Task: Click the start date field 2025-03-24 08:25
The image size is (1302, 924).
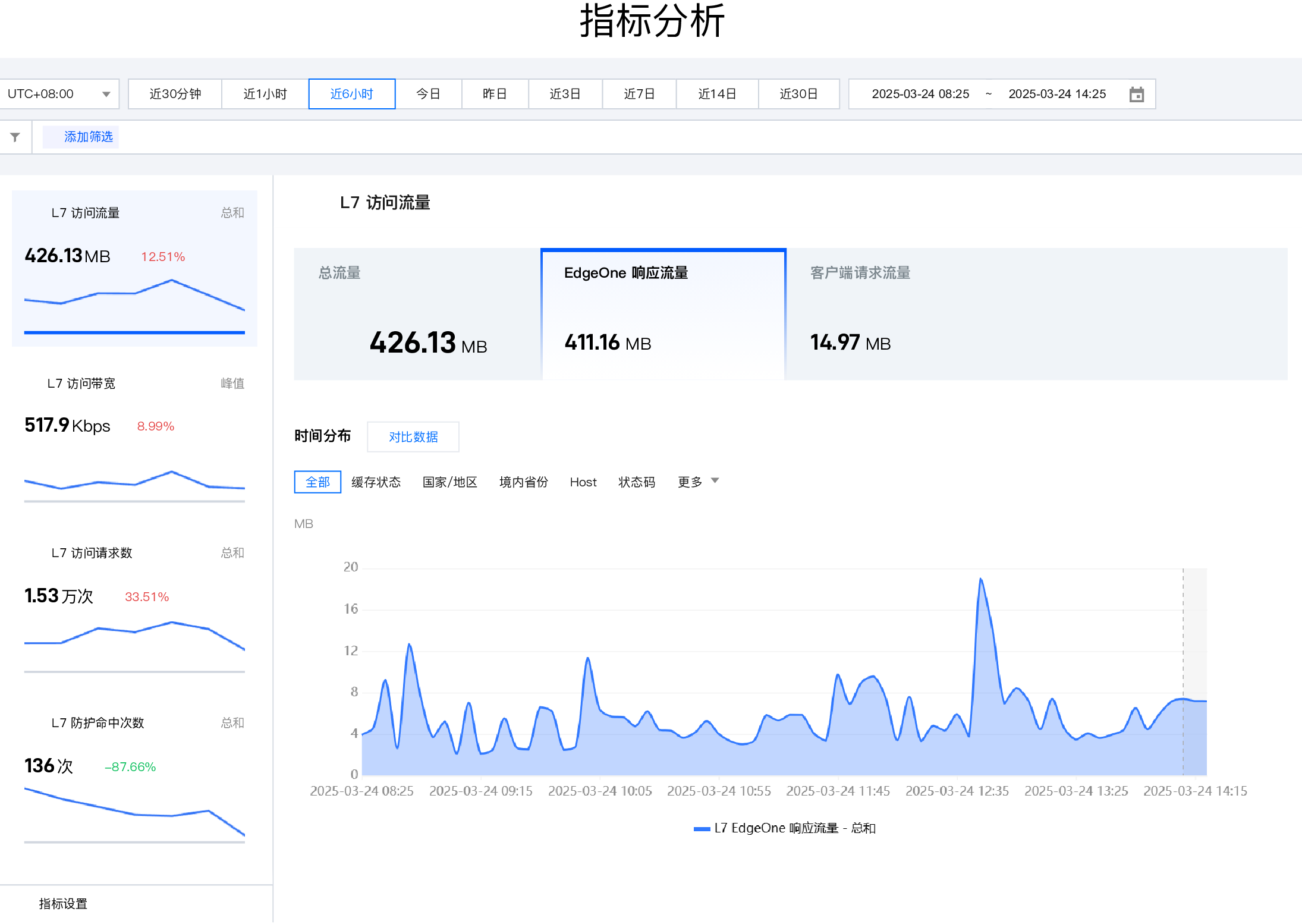Action: click(x=920, y=93)
